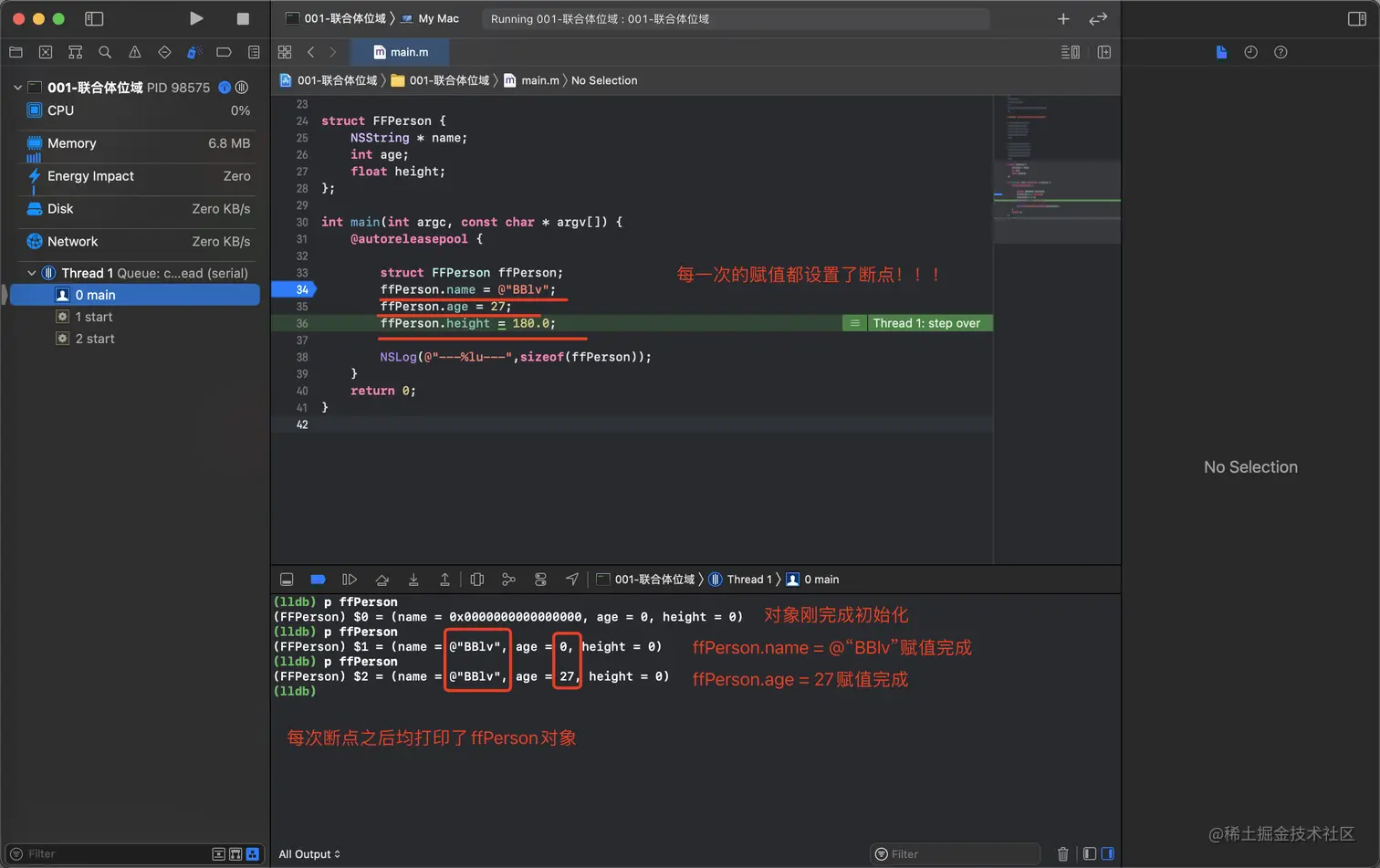Select the 1 start stack frame
Image resolution: width=1380 pixels, height=868 pixels.
click(x=135, y=317)
